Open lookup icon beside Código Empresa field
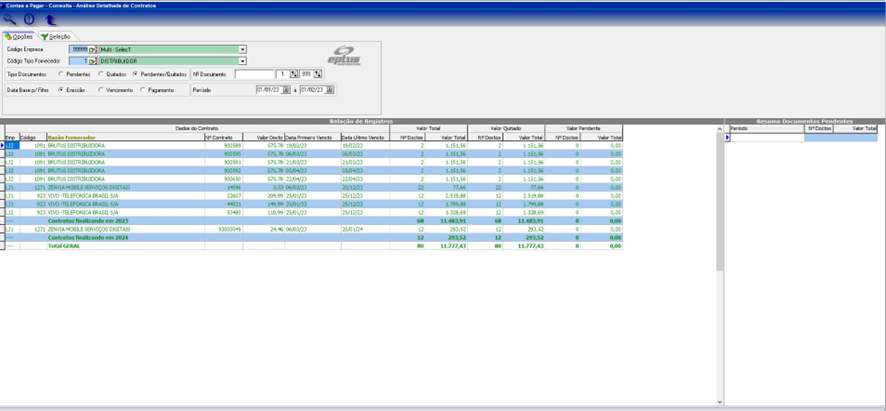The height and width of the screenshot is (411, 886). click(93, 48)
